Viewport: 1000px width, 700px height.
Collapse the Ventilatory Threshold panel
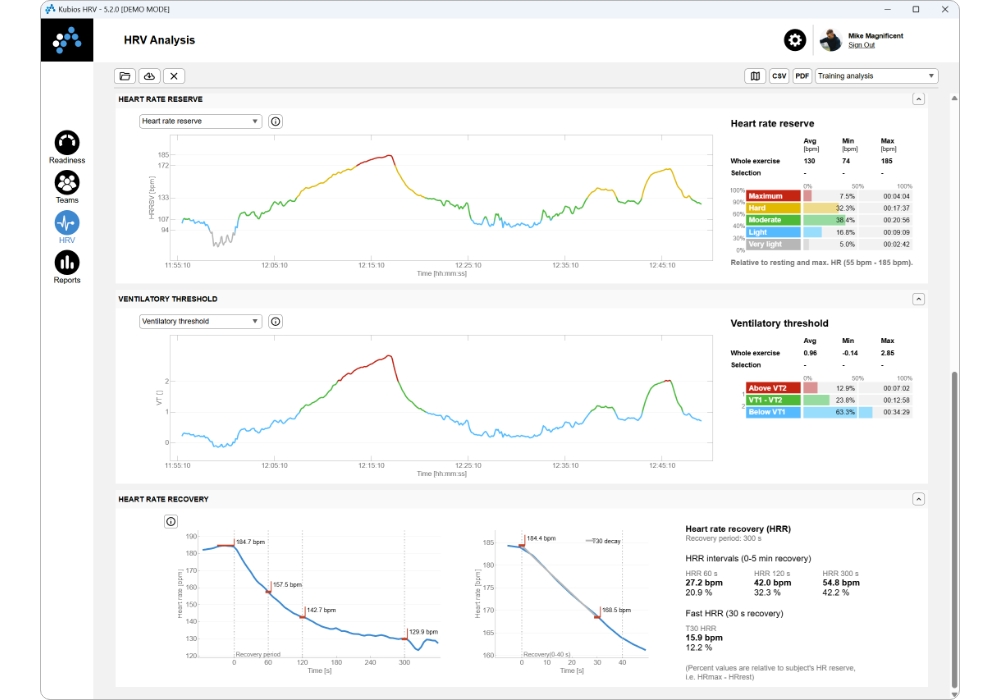pyautogui.click(x=918, y=299)
